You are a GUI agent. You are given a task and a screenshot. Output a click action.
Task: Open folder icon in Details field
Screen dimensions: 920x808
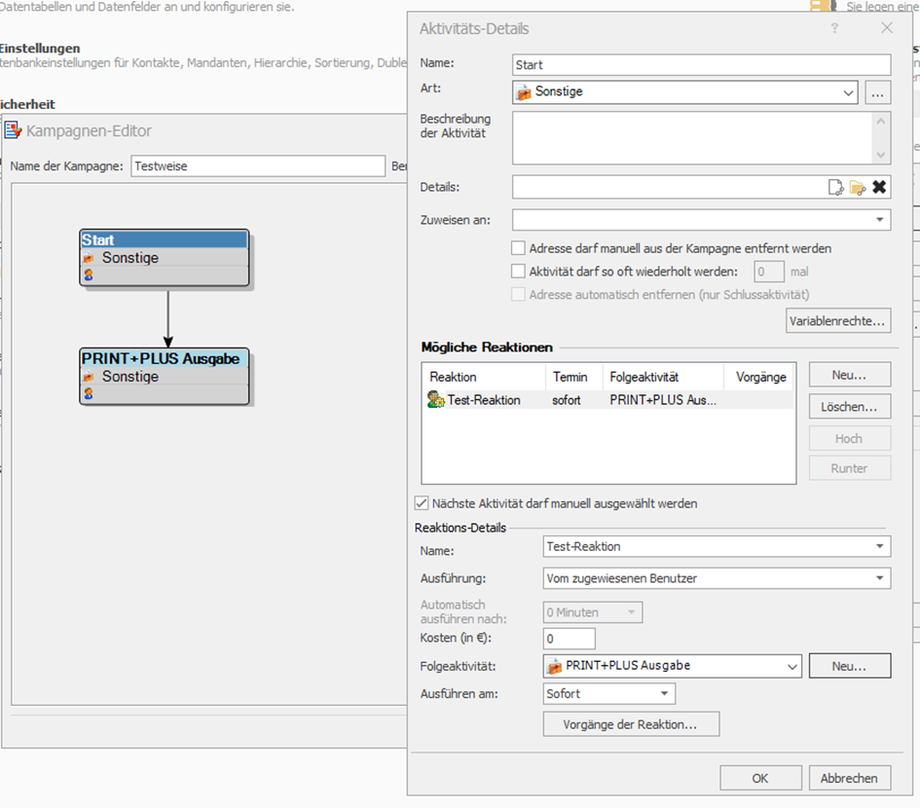tap(857, 187)
